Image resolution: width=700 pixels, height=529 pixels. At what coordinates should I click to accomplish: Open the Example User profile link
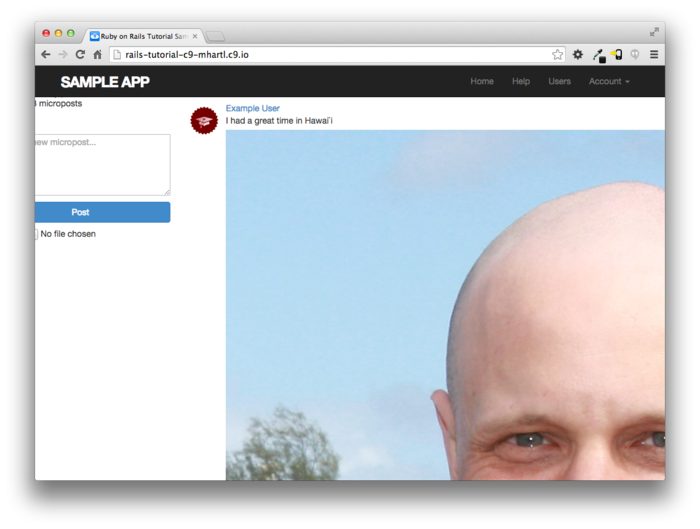(x=252, y=108)
